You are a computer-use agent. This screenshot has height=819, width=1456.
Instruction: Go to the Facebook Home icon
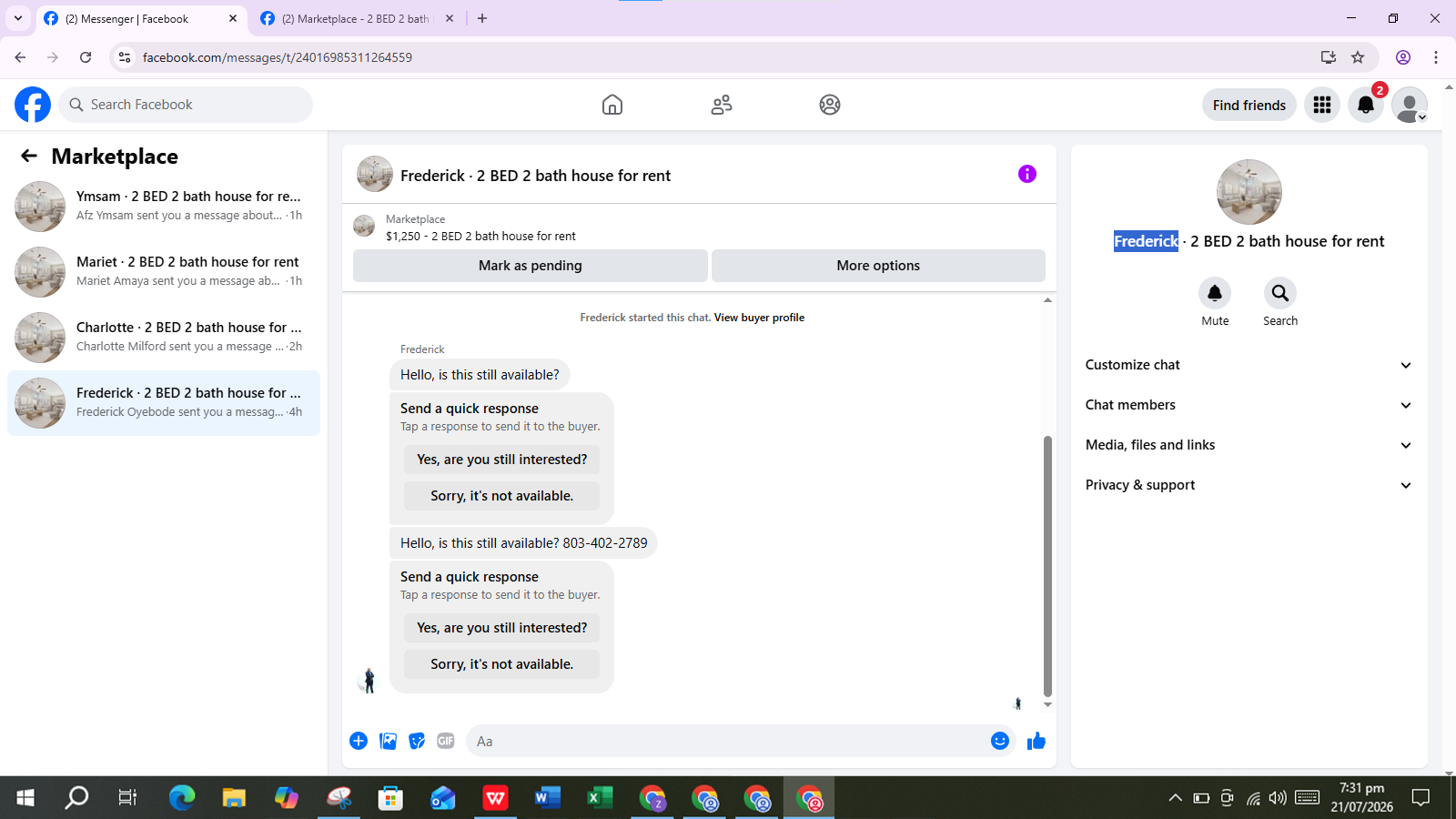click(x=612, y=105)
